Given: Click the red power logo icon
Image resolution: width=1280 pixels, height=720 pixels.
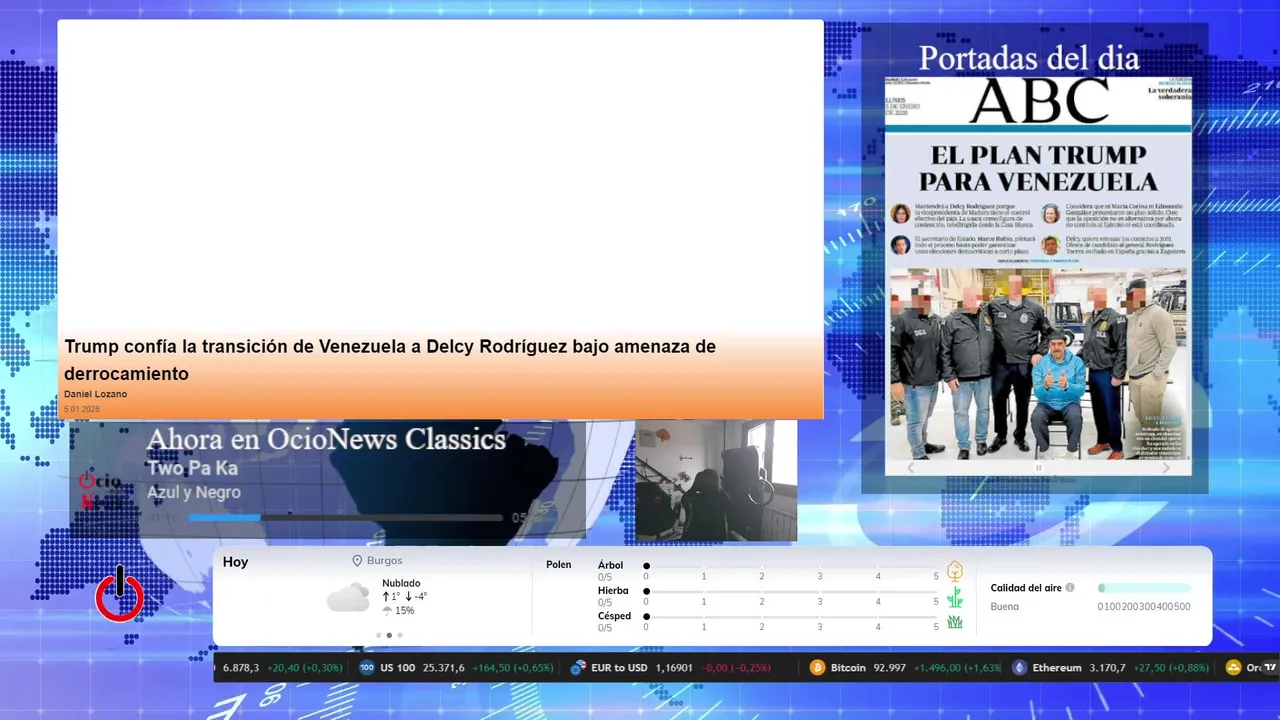Looking at the screenshot, I should point(120,594).
